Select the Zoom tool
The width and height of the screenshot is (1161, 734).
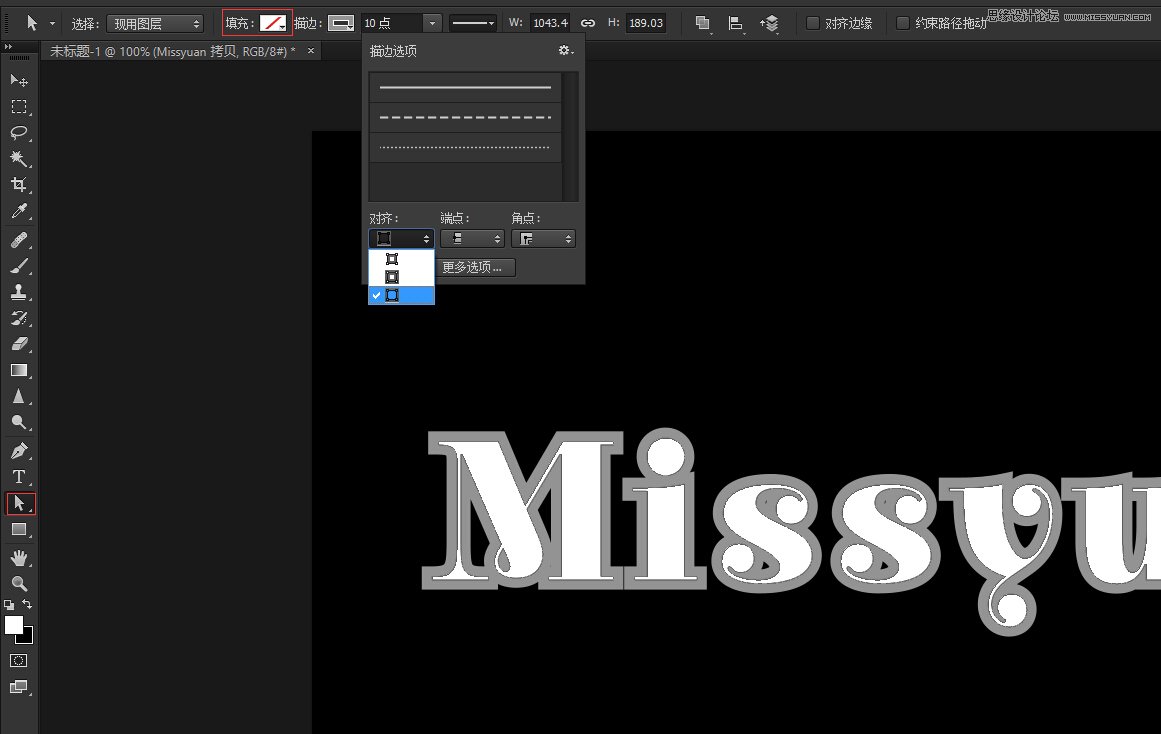pyautogui.click(x=19, y=584)
